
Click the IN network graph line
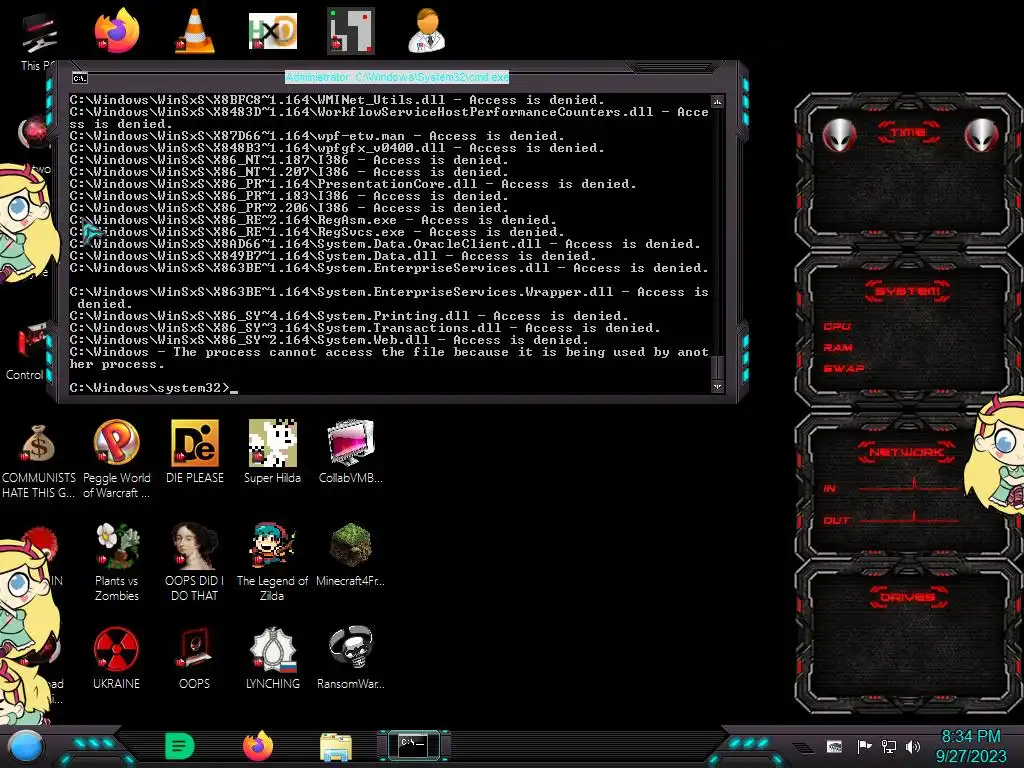coord(909,486)
